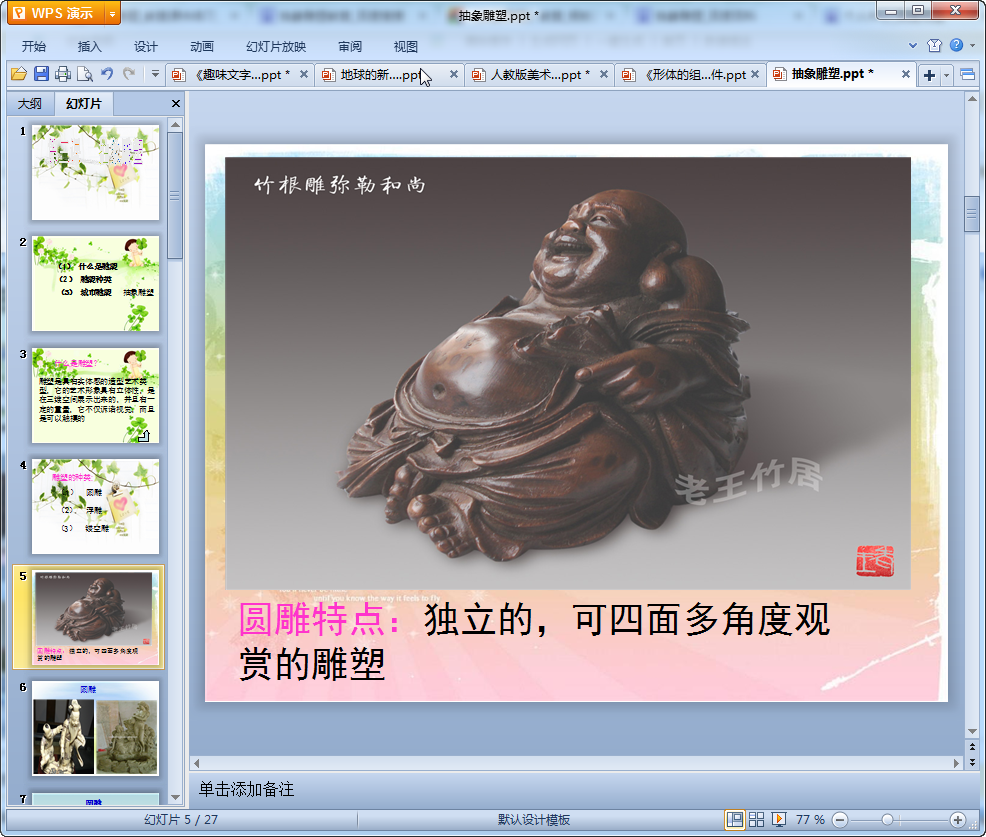Go to next slide via double-arrow down

click(x=972, y=762)
